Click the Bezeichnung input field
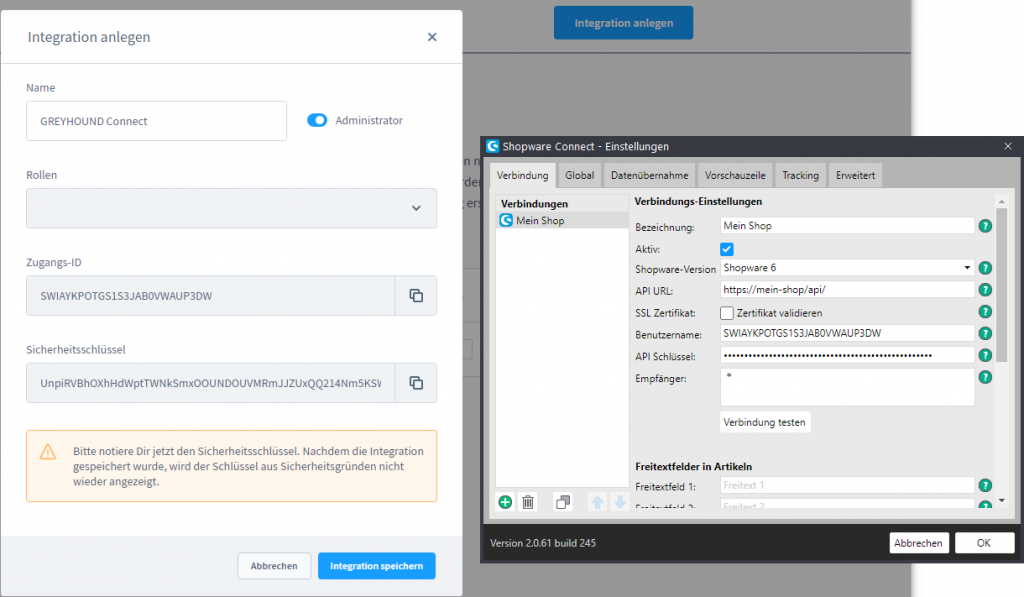The width and height of the screenshot is (1024, 597). click(x=847, y=226)
